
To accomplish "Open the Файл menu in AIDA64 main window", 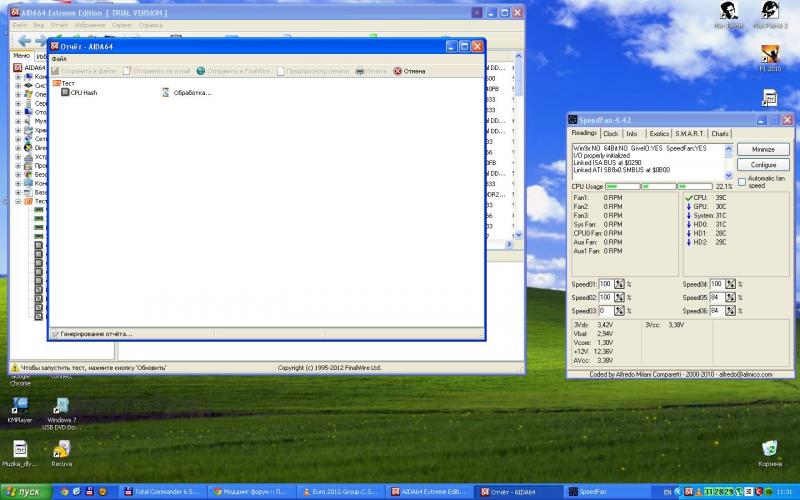I will coord(19,25).
